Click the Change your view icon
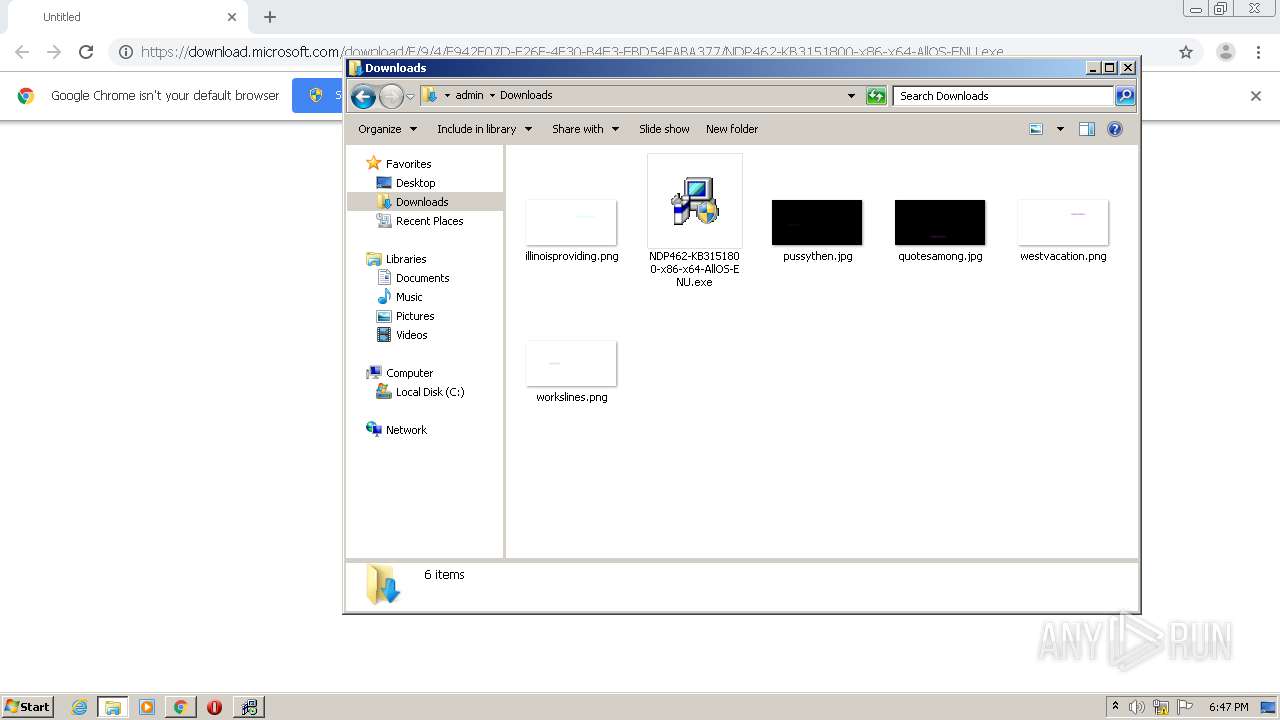The image size is (1280, 720). [x=1036, y=129]
